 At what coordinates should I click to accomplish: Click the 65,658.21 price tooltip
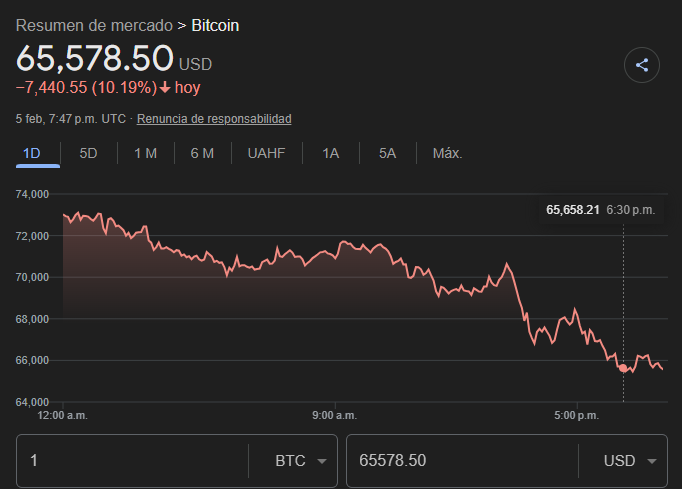(x=572, y=210)
